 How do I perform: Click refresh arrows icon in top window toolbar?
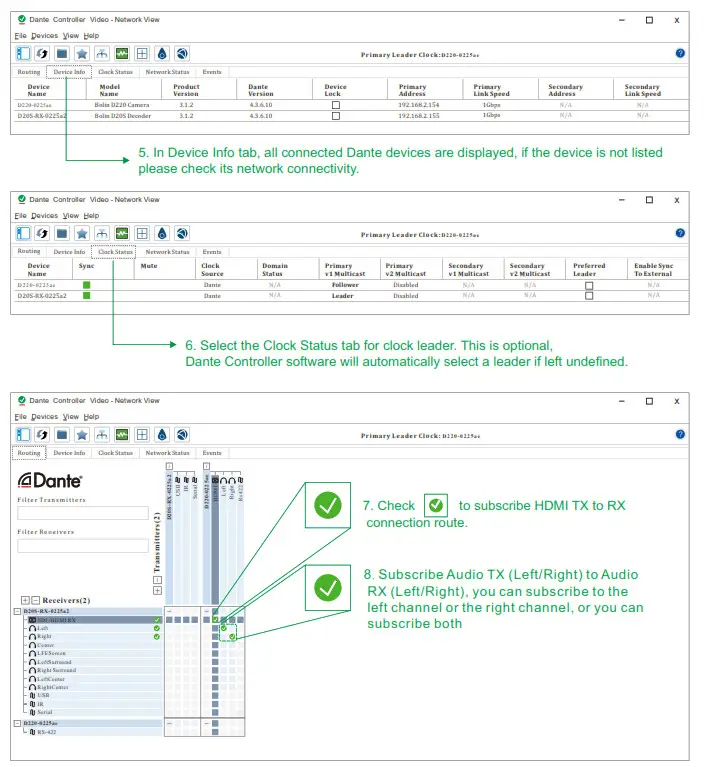tap(42, 53)
